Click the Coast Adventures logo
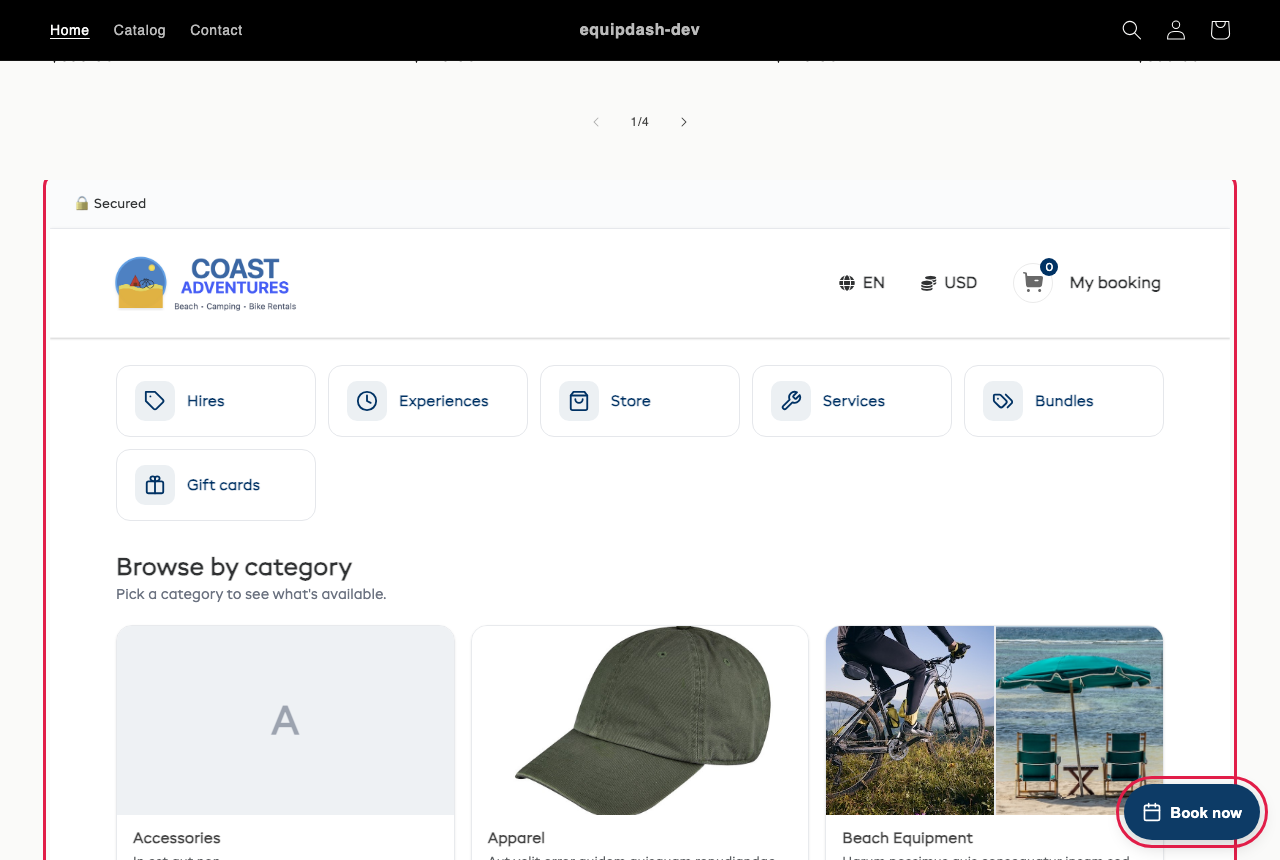Viewport: 1280px width, 860px height. 206,283
